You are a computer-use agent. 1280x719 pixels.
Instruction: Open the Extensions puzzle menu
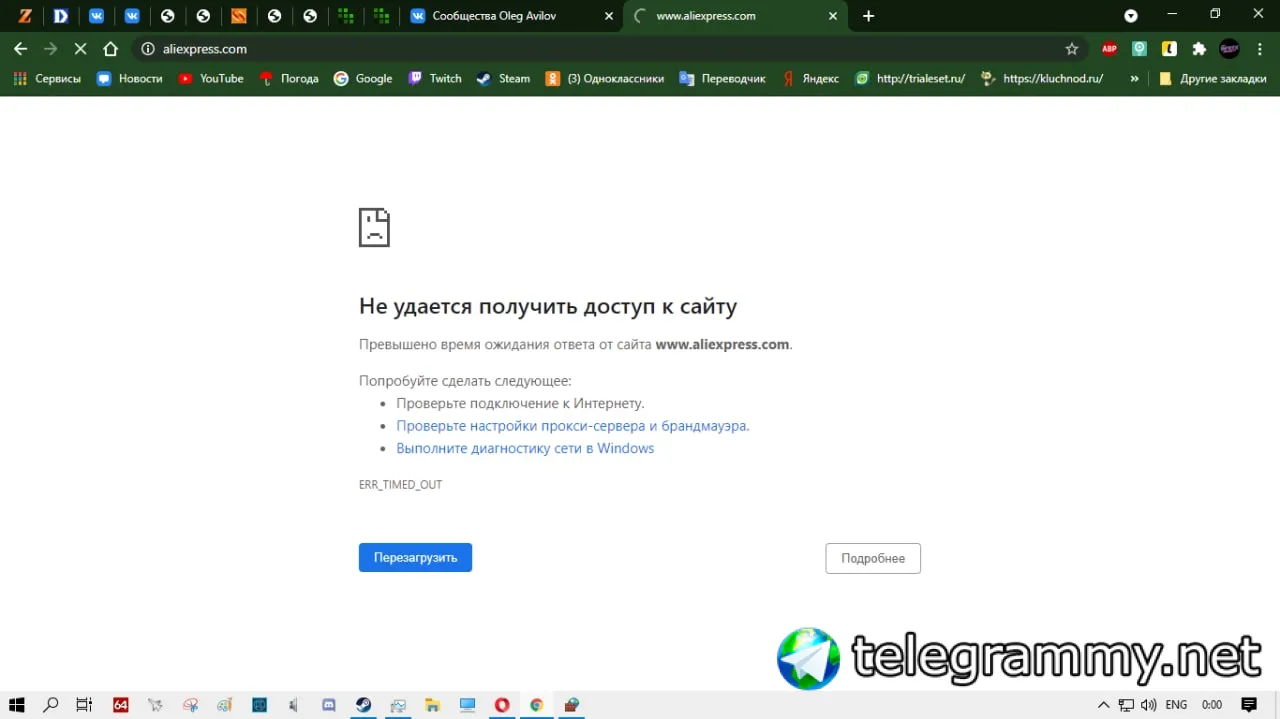pyautogui.click(x=1199, y=48)
